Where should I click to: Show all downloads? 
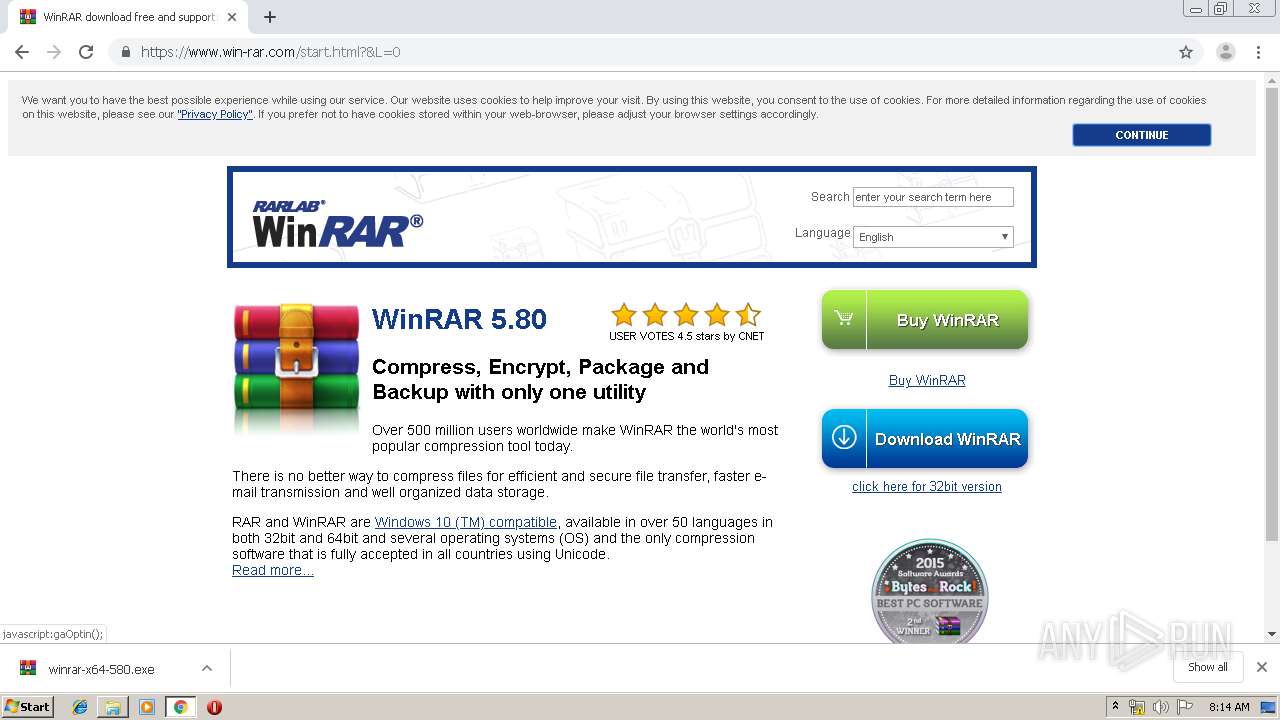pyautogui.click(x=1207, y=667)
